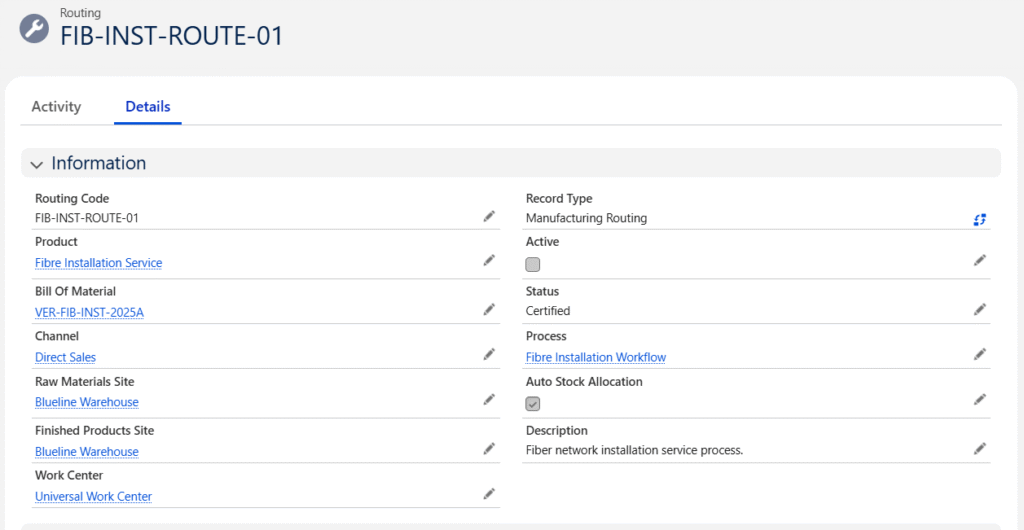Edit Work Center via pencil icon
The width and height of the screenshot is (1024, 530).
(x=489, y=493)
